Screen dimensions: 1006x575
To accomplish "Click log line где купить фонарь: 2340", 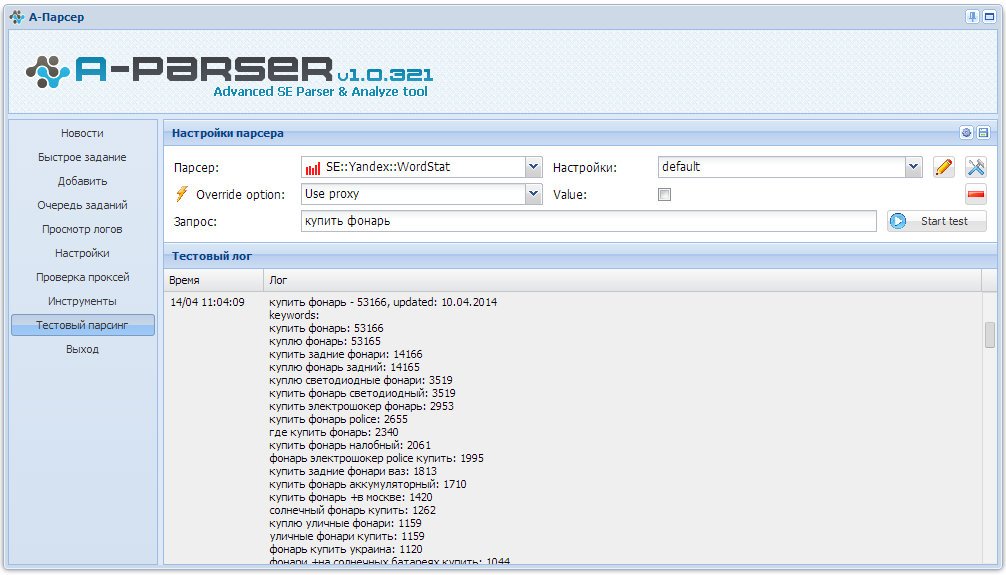I will click(334, 433).
